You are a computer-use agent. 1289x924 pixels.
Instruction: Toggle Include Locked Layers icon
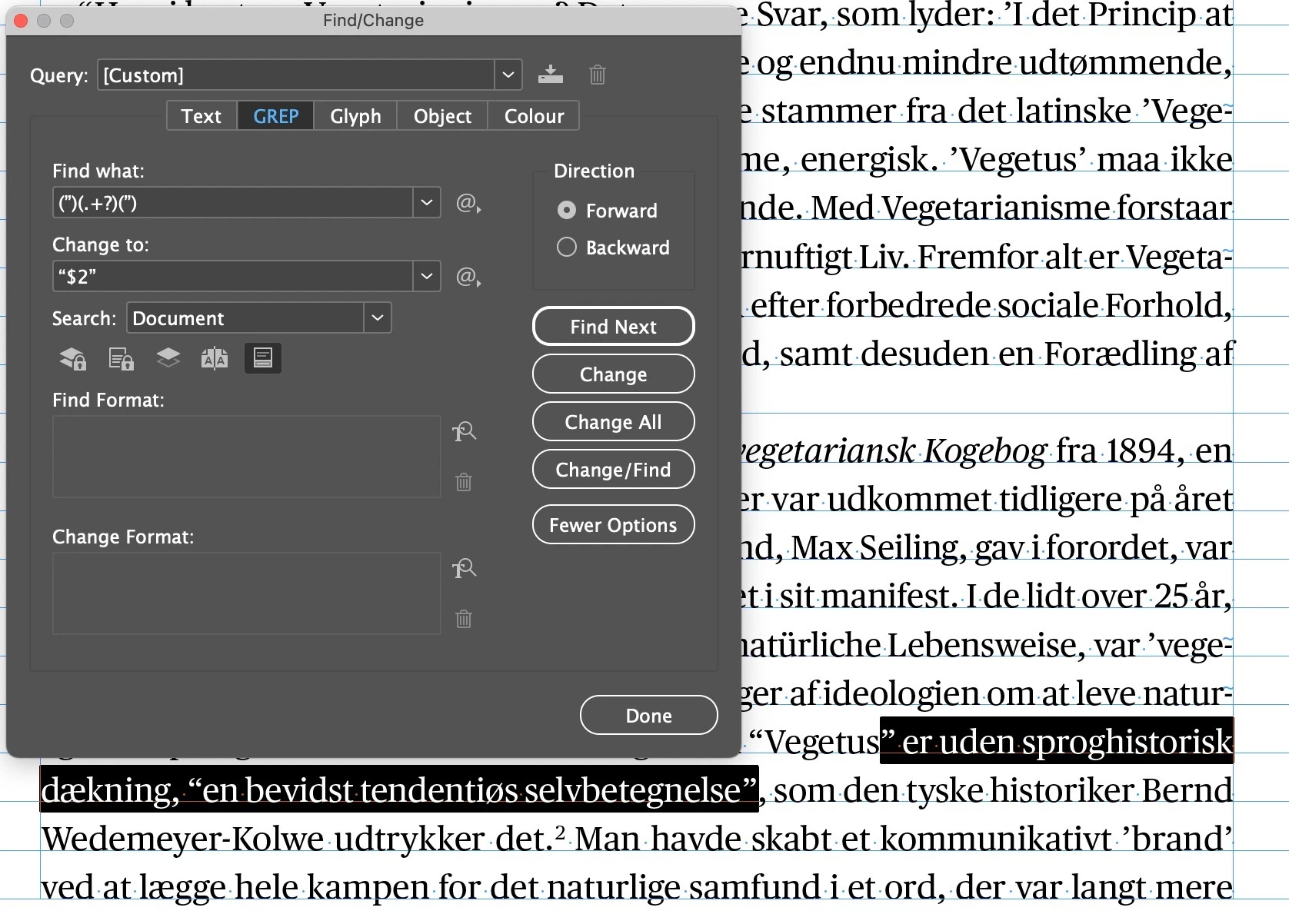73,358
